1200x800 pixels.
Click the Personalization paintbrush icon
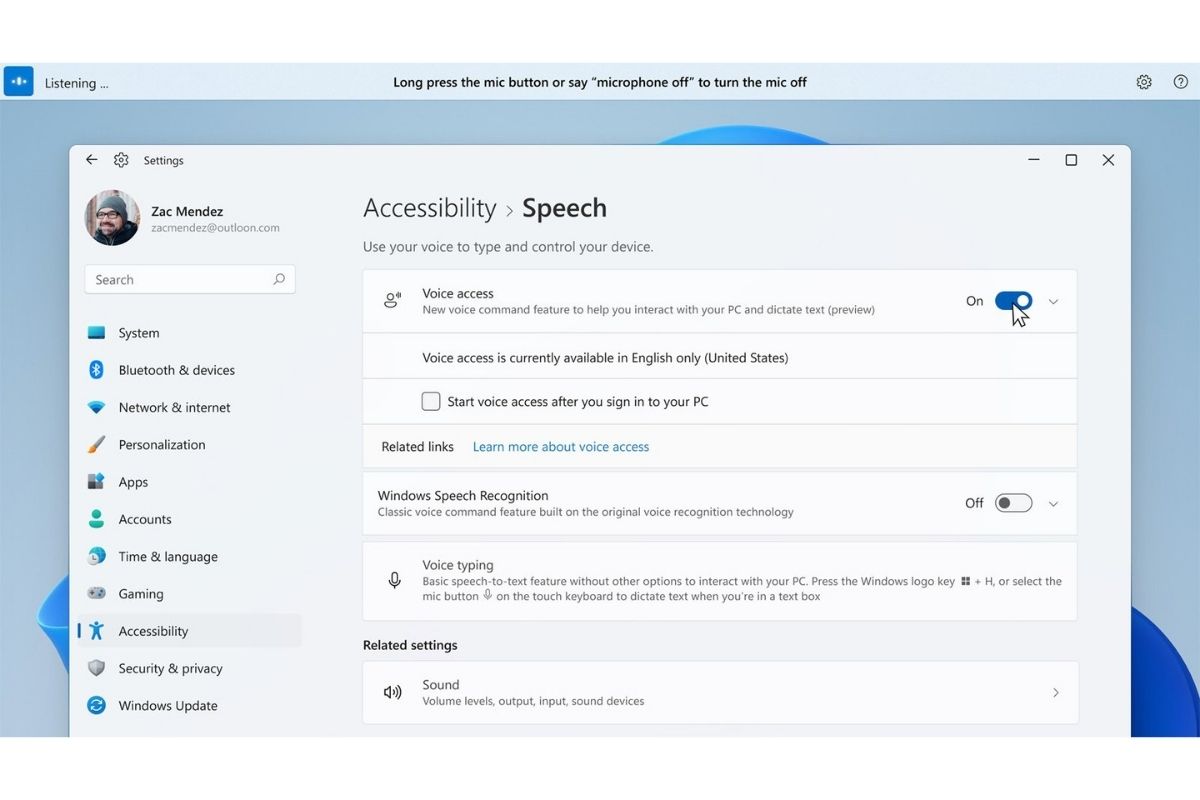(96, 444)
